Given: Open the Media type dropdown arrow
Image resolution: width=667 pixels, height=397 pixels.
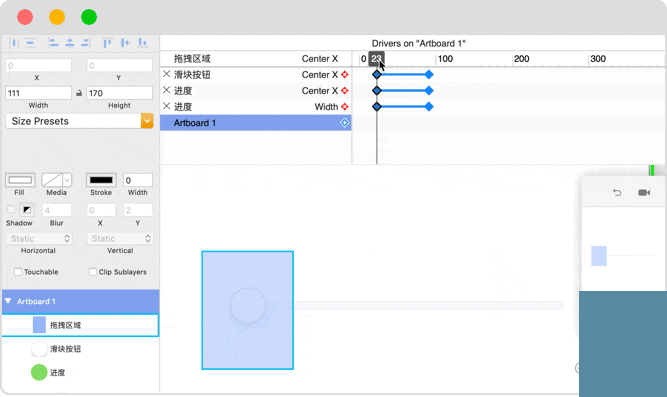Looking at the screenshot, I should [x=67, y=180].
